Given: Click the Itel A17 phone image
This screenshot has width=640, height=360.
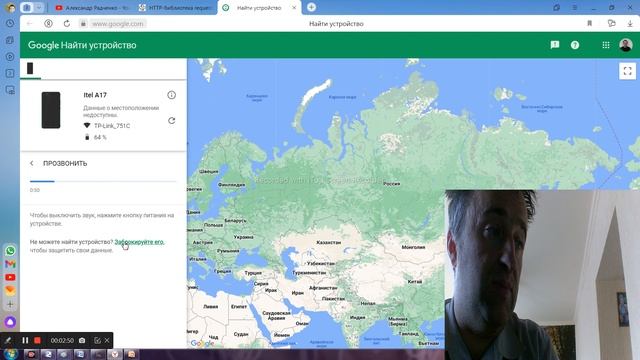Looking at the screenshot, I should tap(51, 110).
